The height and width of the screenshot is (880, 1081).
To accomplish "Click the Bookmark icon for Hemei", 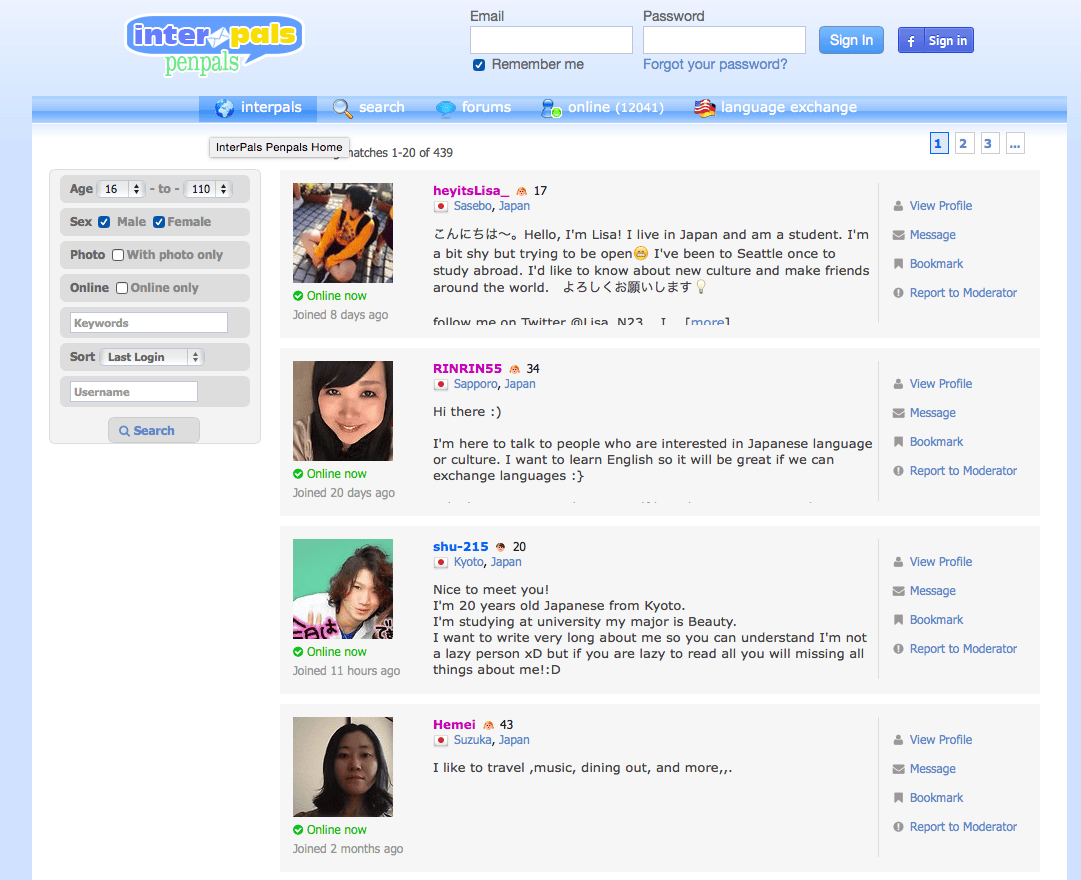I will [898, 798].
